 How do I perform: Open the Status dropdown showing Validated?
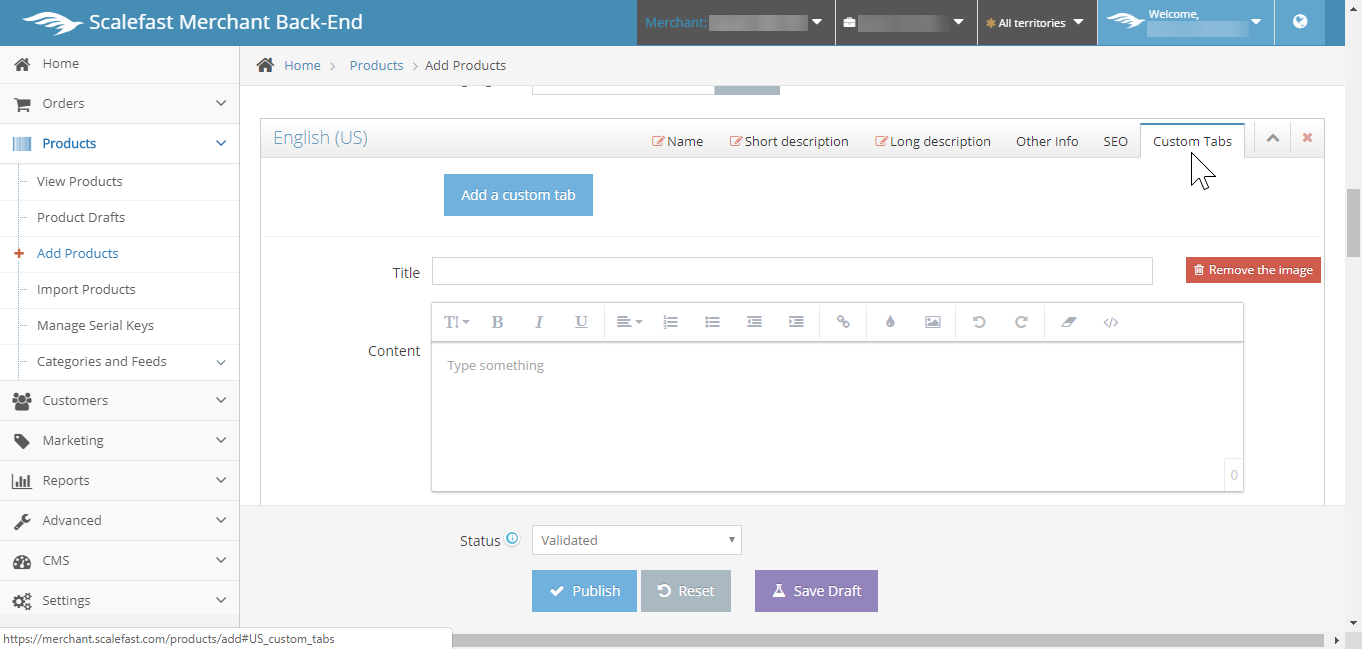coord(636,540)
